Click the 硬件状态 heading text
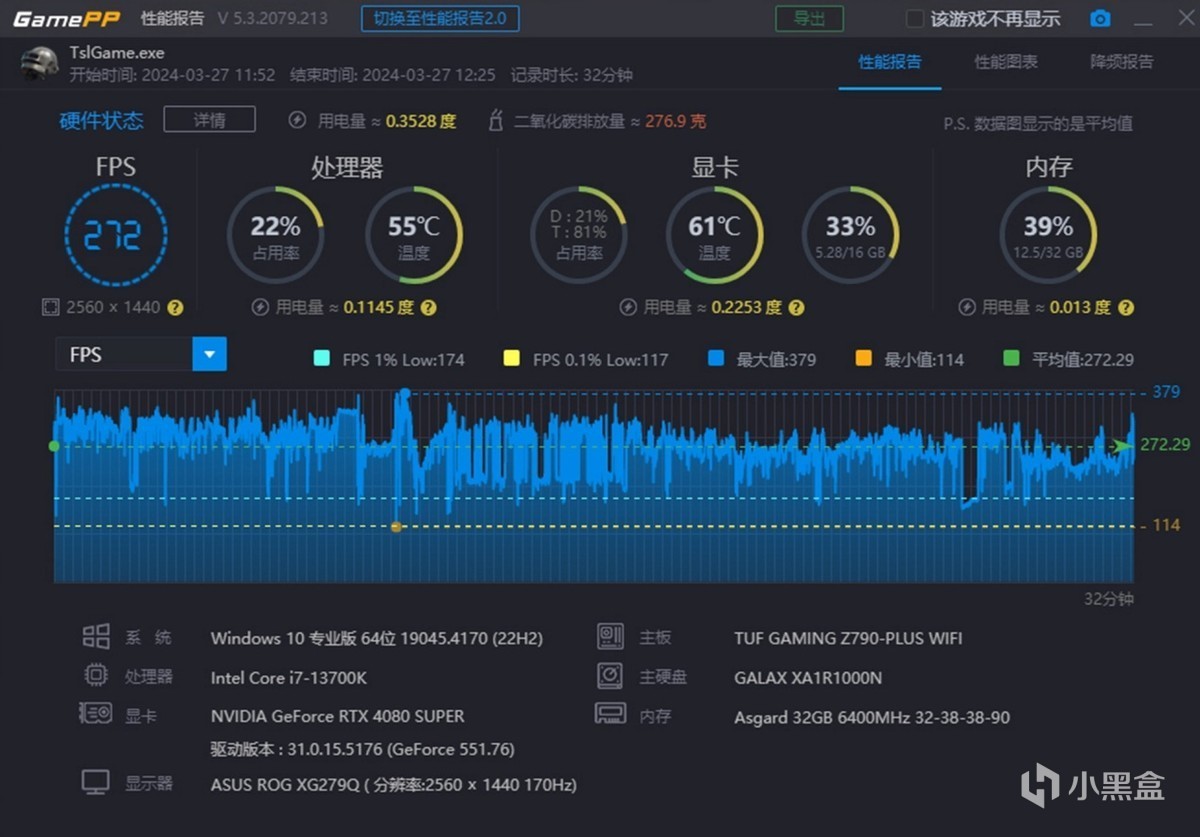1200x837 pixels. tap(101, 121)
